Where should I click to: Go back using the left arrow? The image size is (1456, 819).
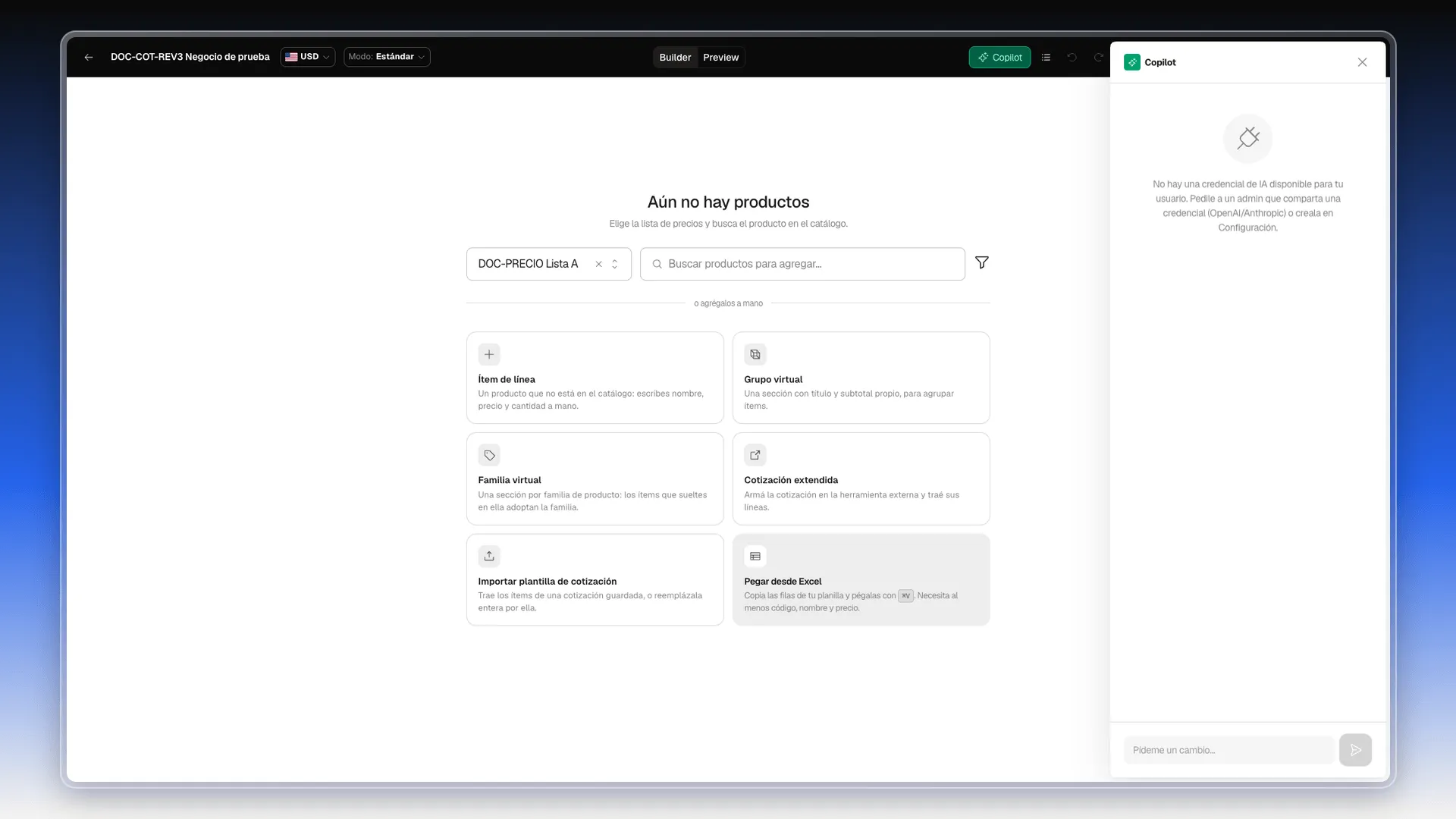[x=89, y=57]
